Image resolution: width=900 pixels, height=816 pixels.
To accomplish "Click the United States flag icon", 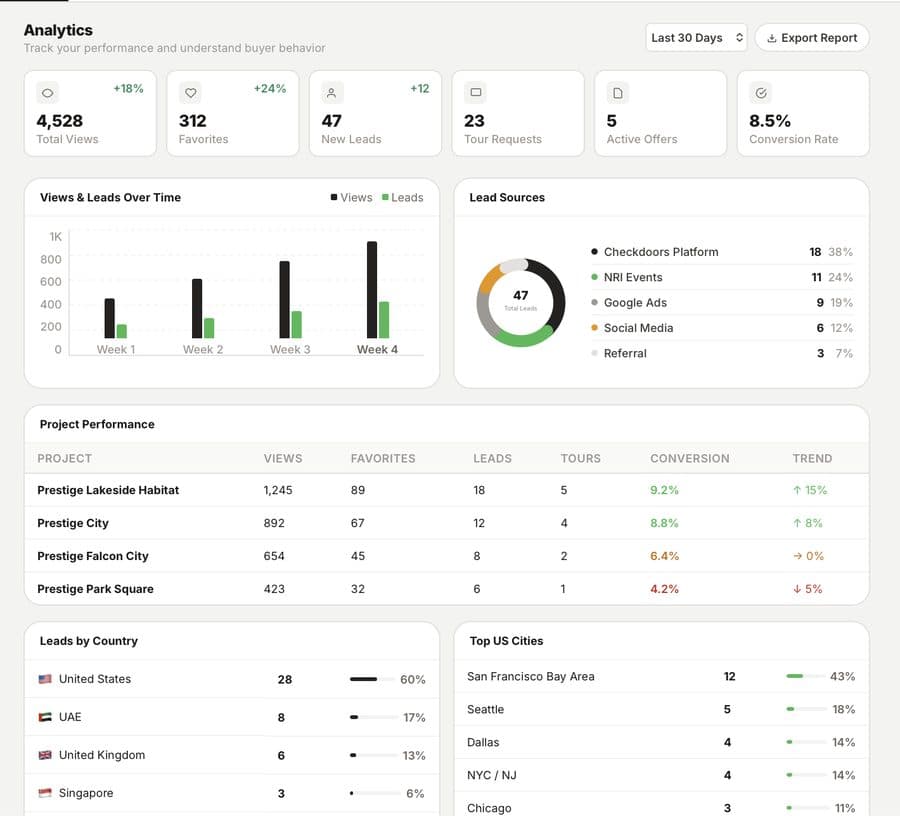I will (44, 679).
